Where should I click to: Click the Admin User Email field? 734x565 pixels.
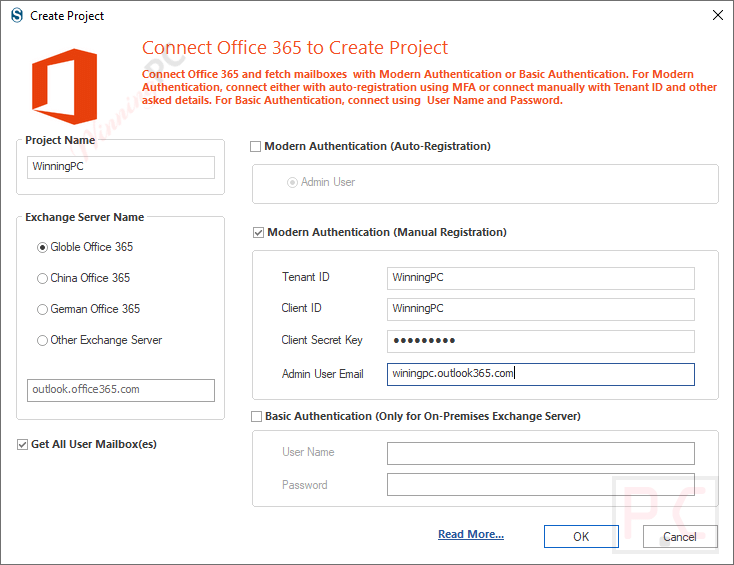click(x=541, y=374)
